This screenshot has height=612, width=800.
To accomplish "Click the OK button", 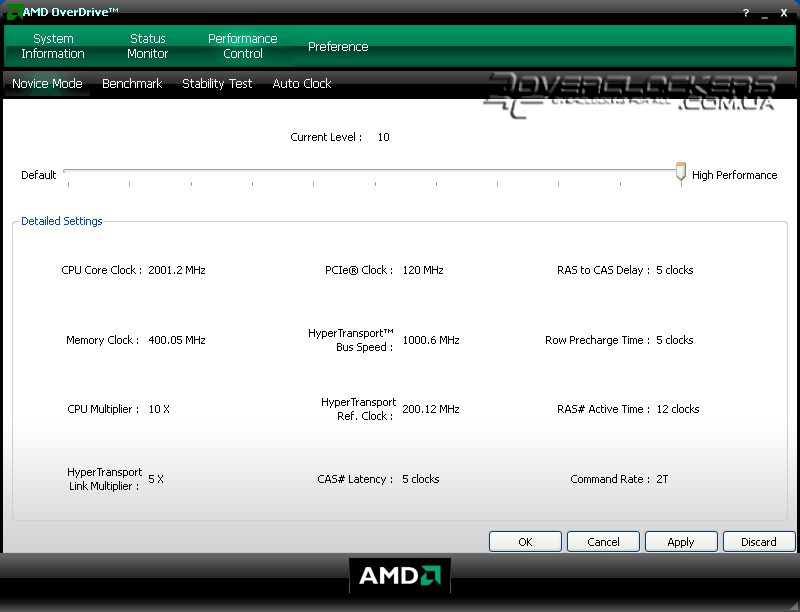I will point(525,542).
